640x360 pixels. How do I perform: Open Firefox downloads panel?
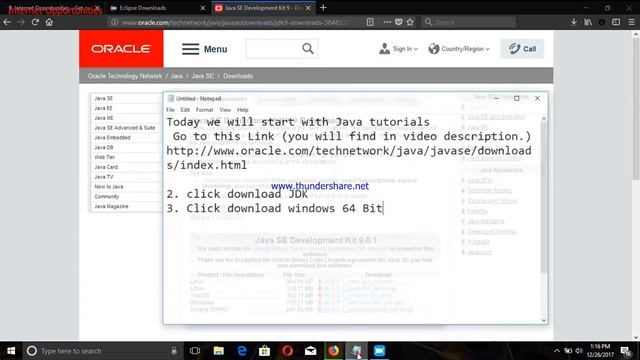click(x=573, y=22)
